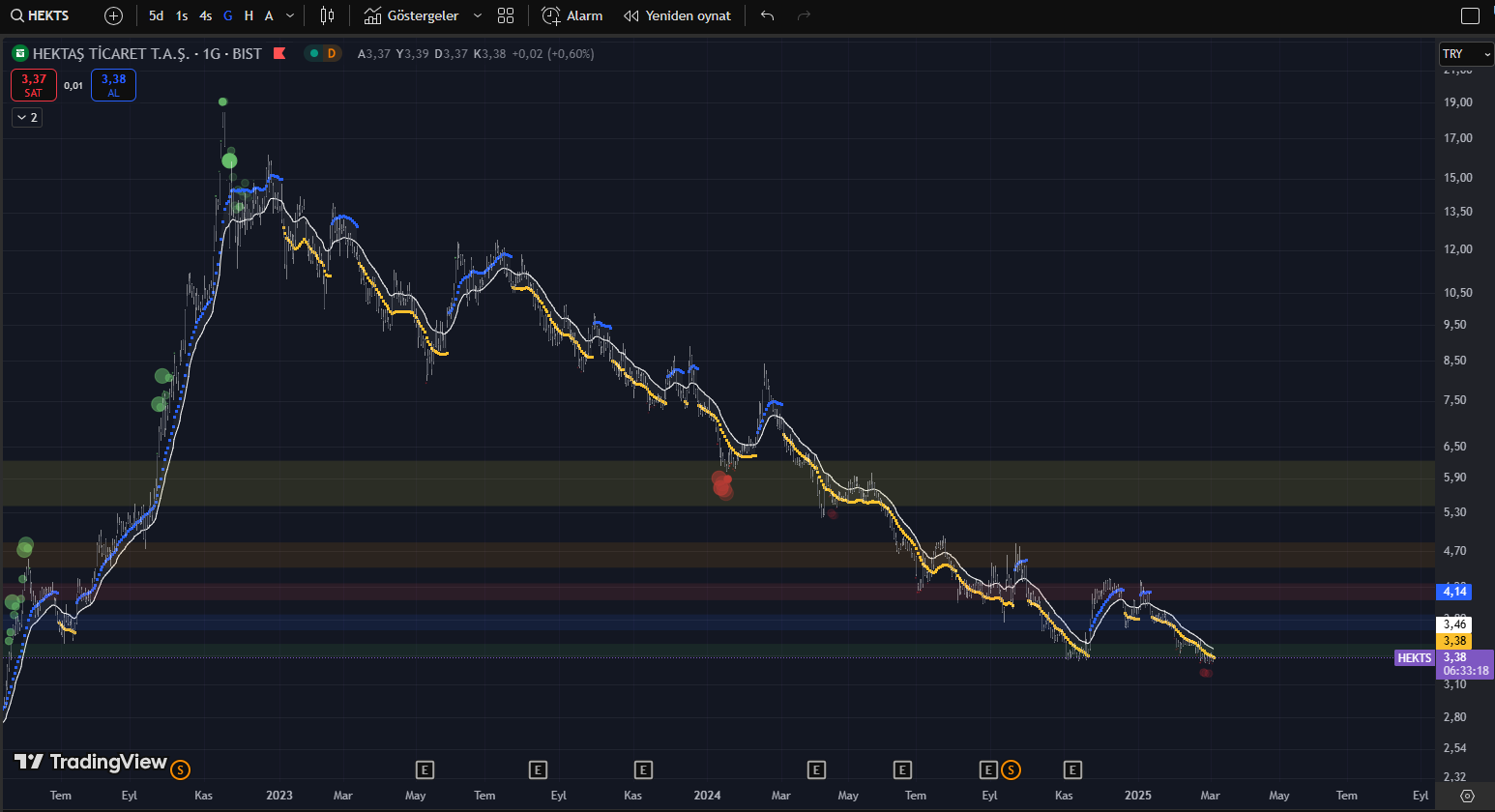Click the E earnings marker near Kas 2024
This screenshot has width=1495, height=812.
1072,770
